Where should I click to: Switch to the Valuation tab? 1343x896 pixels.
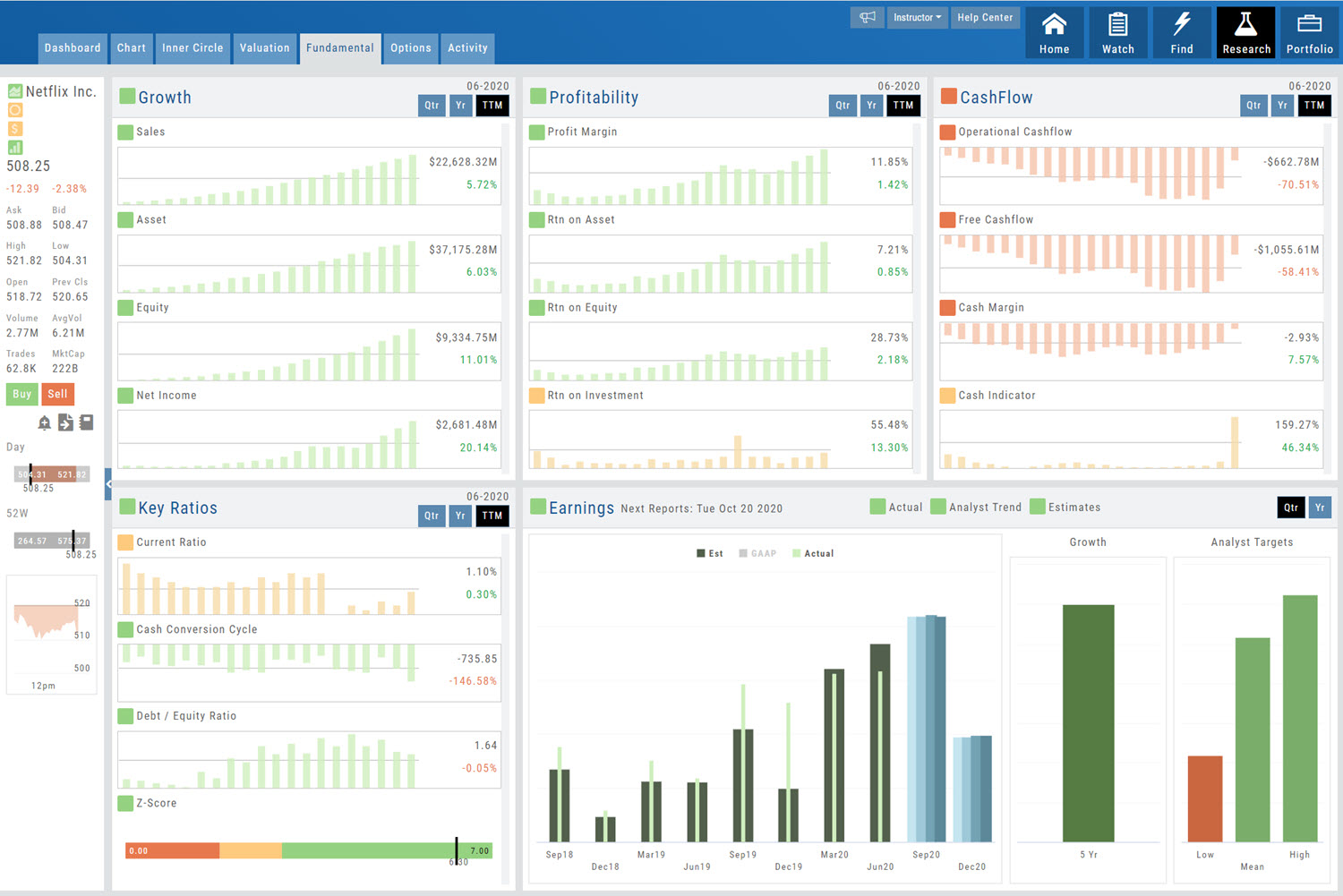(264, 48)
